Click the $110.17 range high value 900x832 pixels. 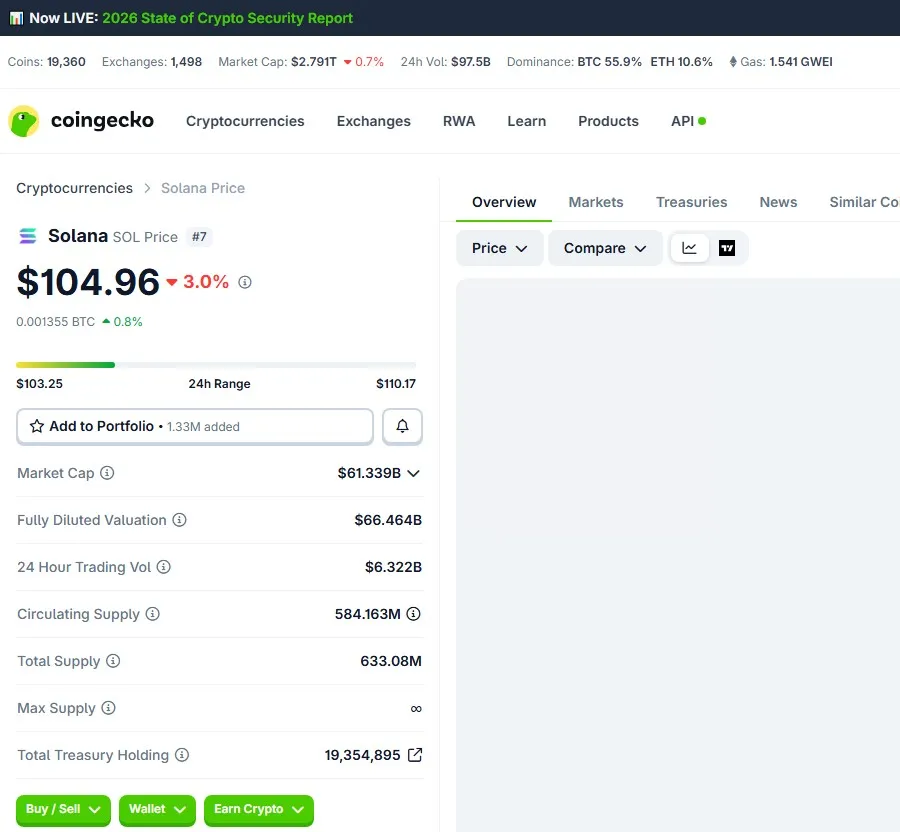(x=396, y=384)
